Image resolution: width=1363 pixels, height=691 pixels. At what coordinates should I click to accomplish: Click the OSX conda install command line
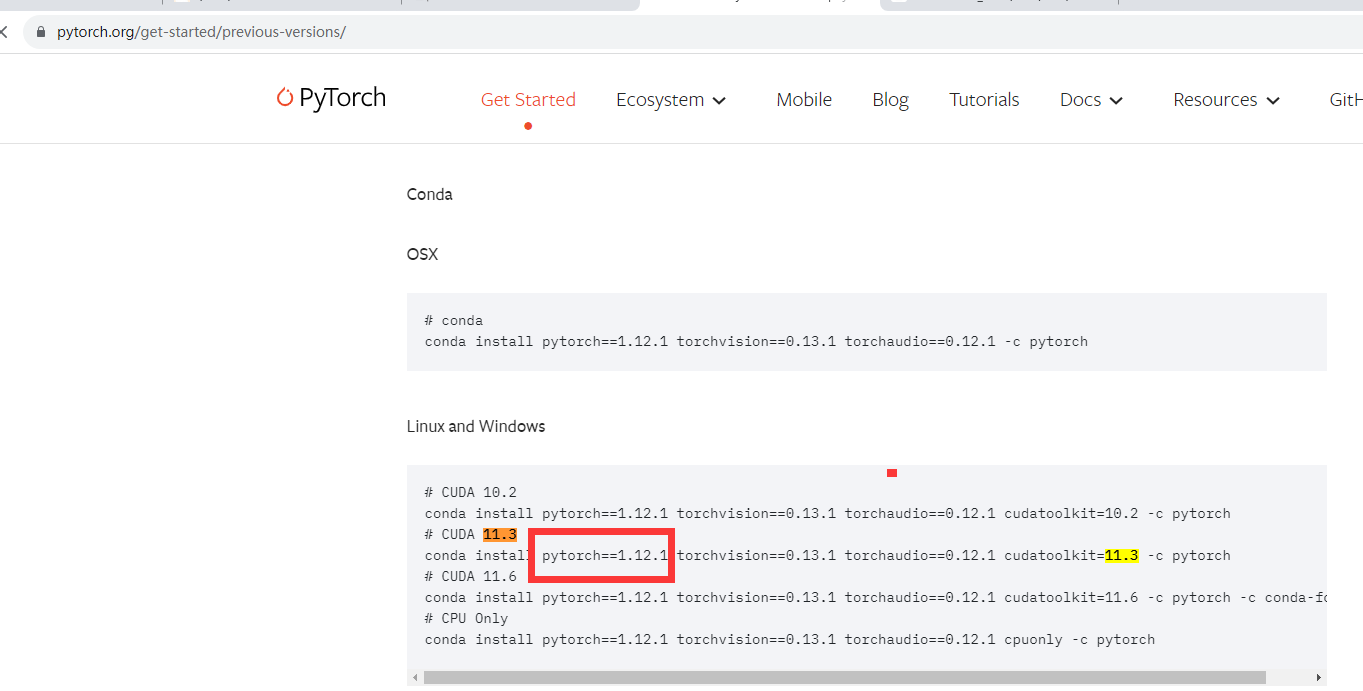click(x=756, y=342)
